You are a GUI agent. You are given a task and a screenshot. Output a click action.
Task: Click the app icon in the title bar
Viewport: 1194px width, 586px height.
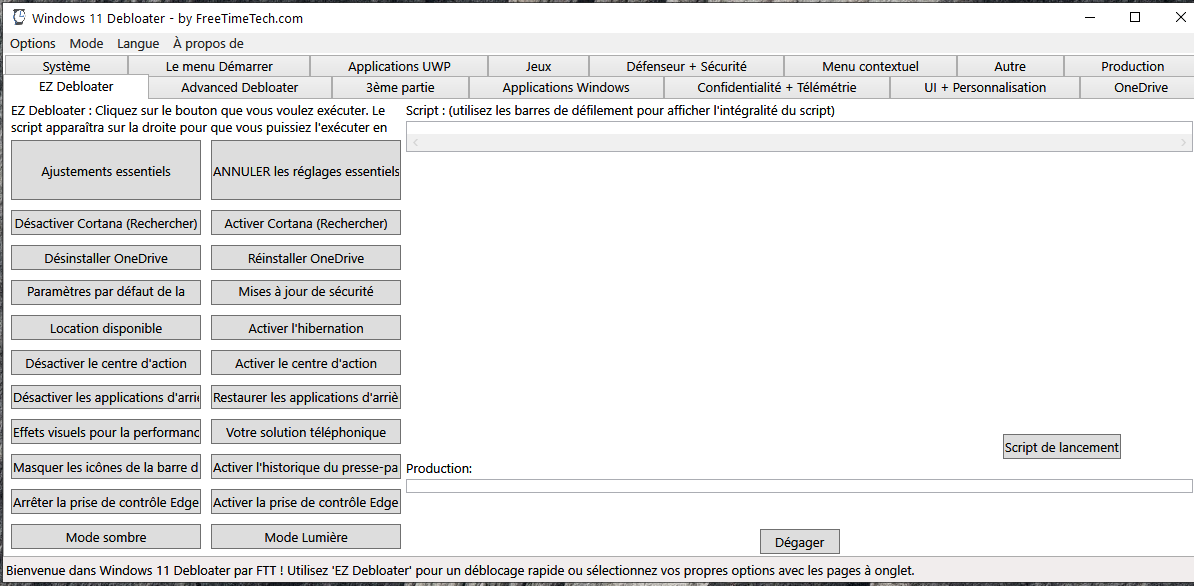(18, 17)
